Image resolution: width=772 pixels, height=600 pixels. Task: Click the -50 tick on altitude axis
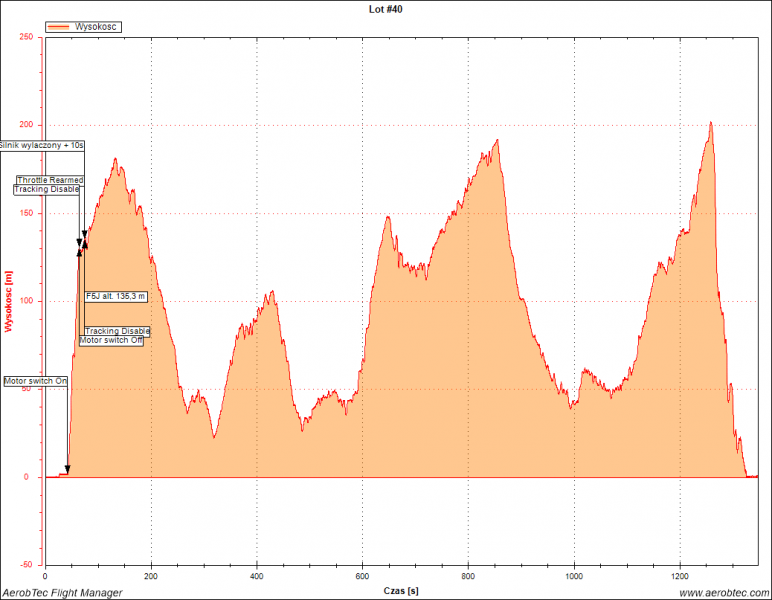tap(26, 565)
